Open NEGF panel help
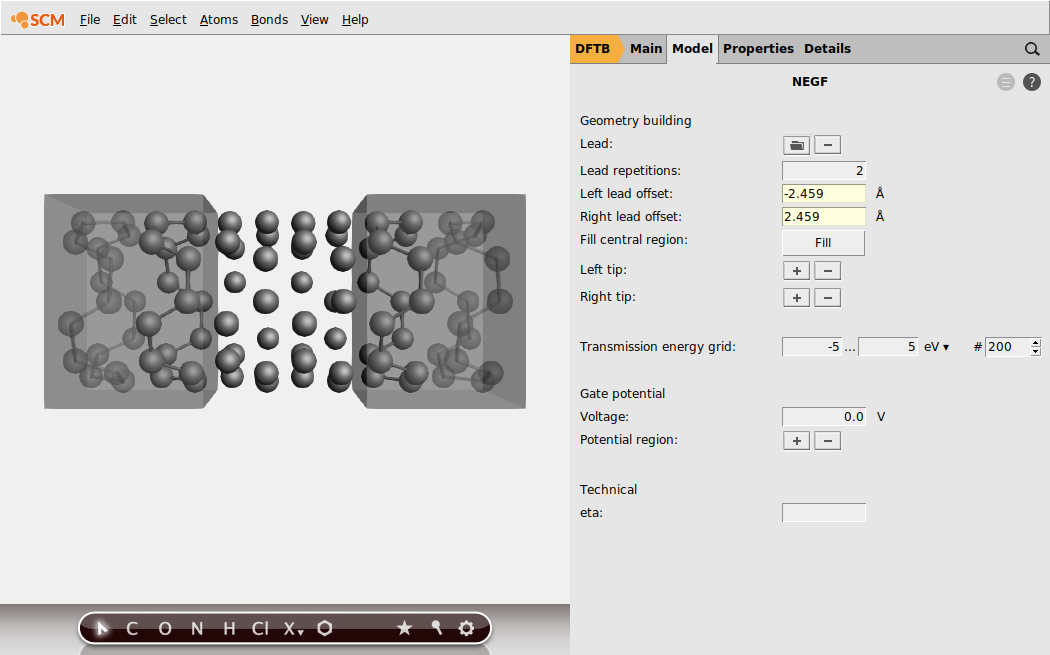1050x655 pixels. (1032, 82)
